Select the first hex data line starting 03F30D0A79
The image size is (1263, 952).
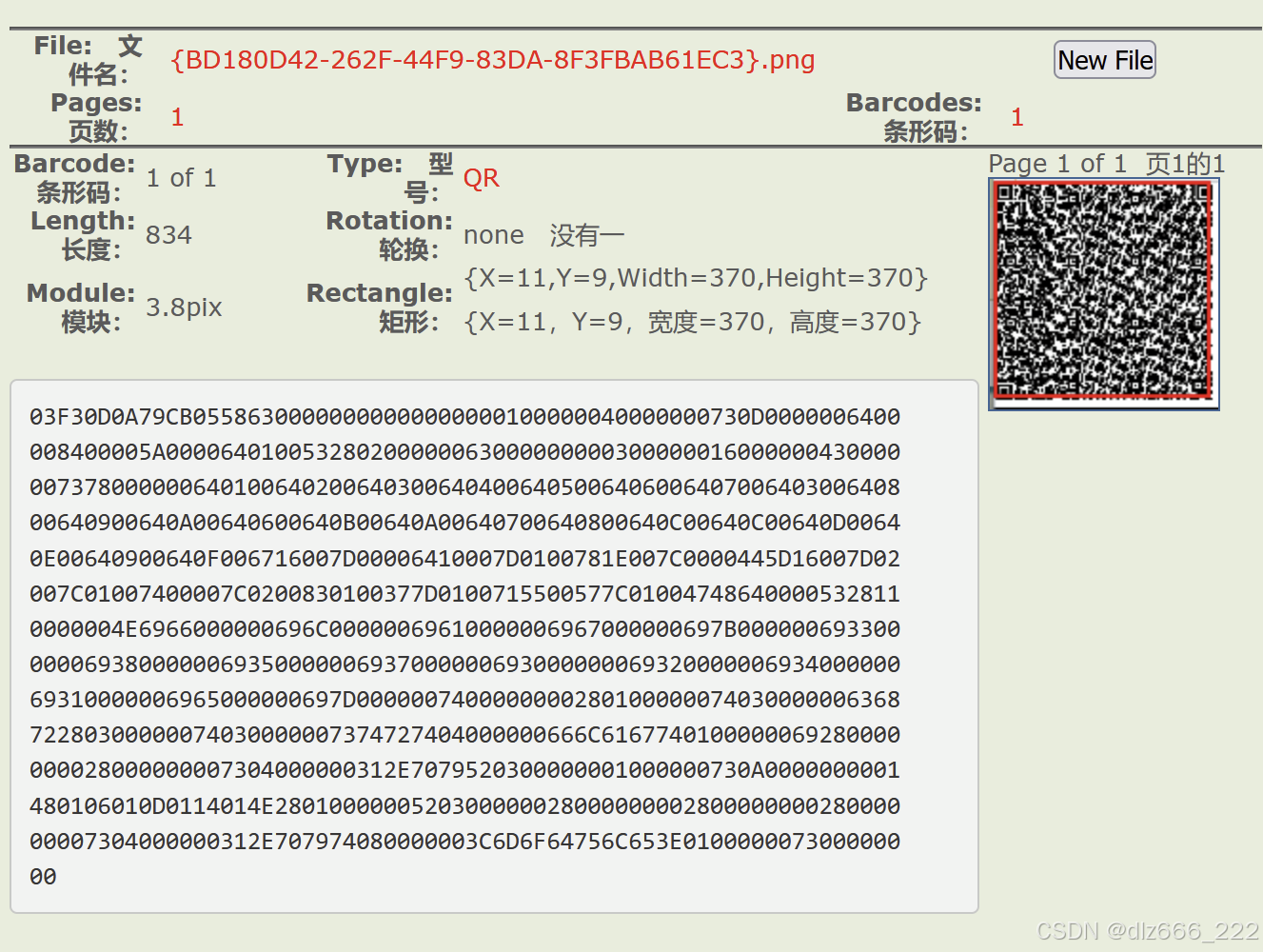click(x=462, y=416)
